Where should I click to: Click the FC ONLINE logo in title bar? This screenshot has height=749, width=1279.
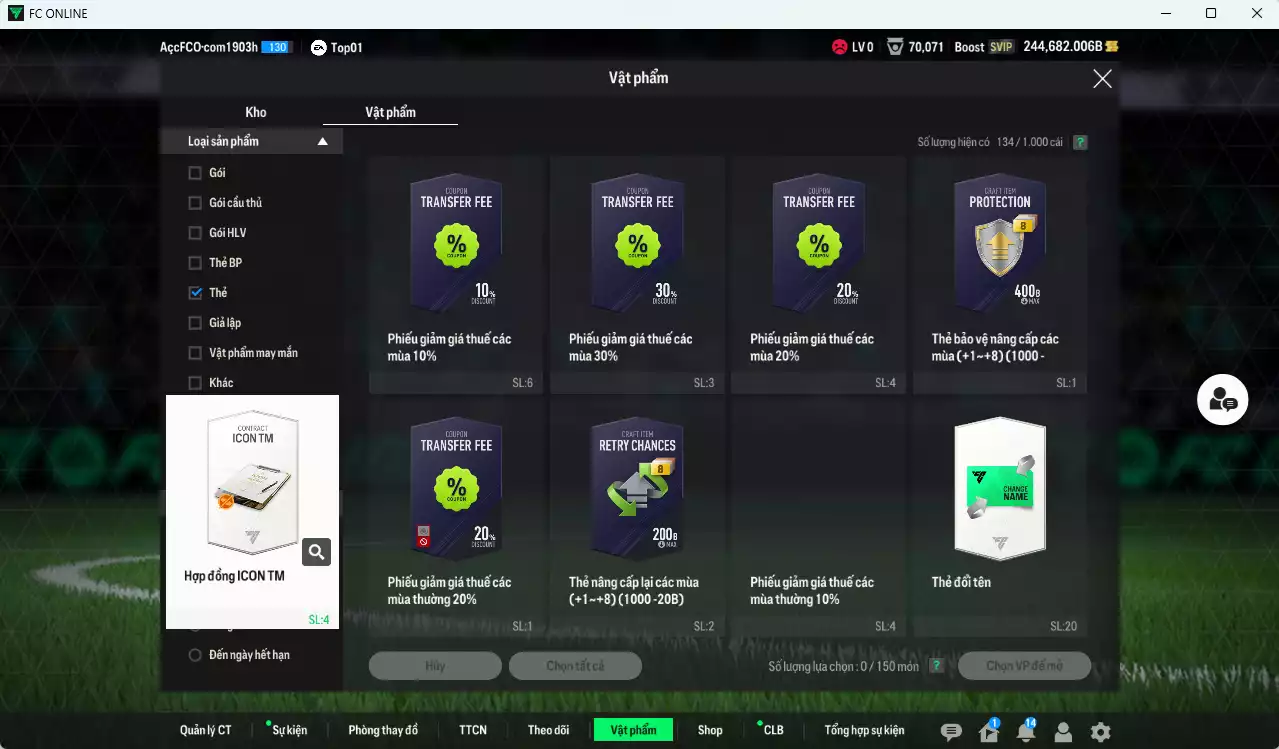(16, 13)
